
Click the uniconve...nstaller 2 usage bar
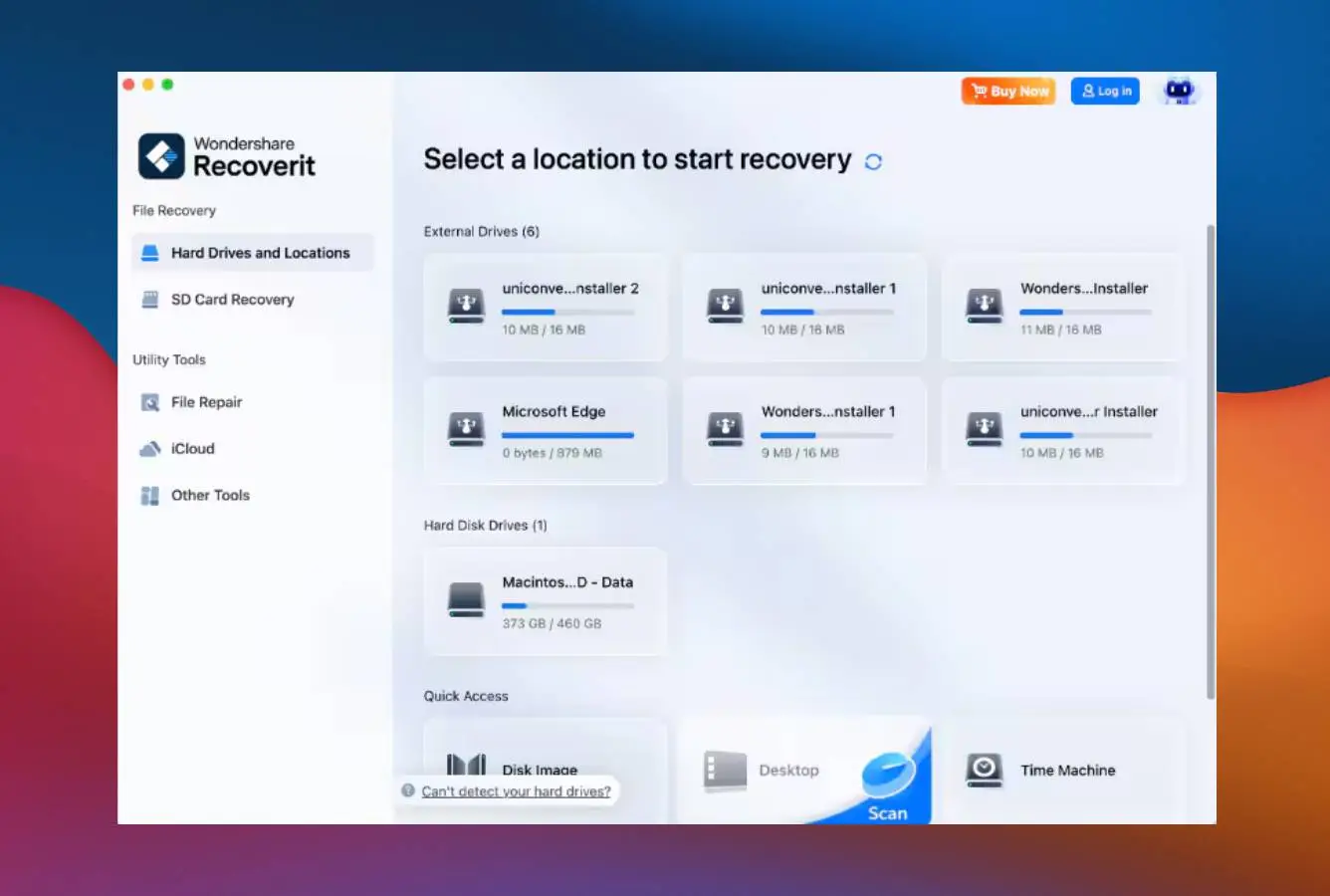tap(567, 312)
